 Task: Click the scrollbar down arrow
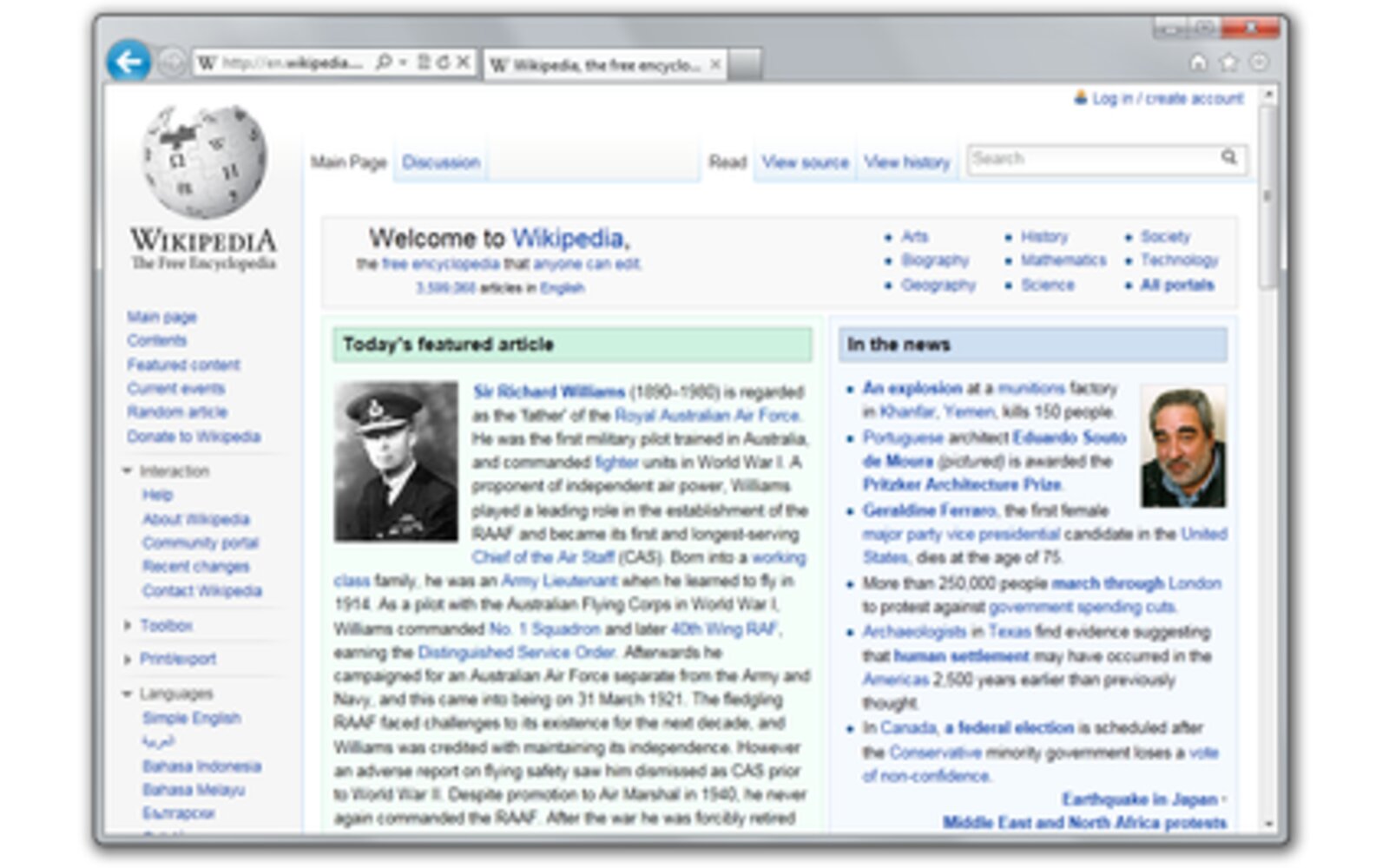(x=1268, y=824)
